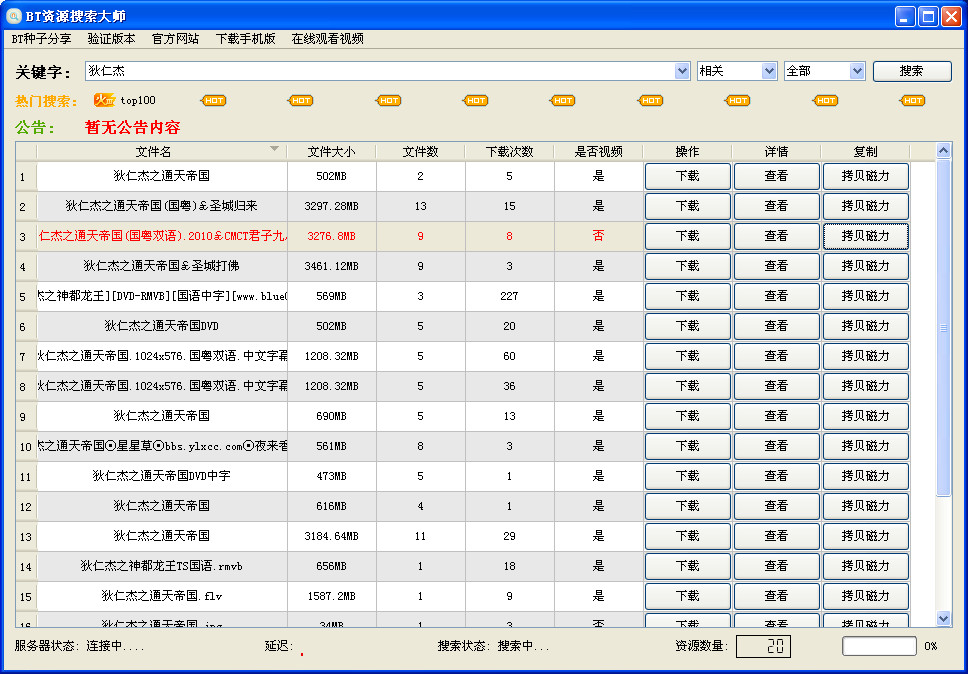Screen dimensions: 968x674
Task: Click the HOT icon in the middle of hot search row
Action: [x=562, y=100]
